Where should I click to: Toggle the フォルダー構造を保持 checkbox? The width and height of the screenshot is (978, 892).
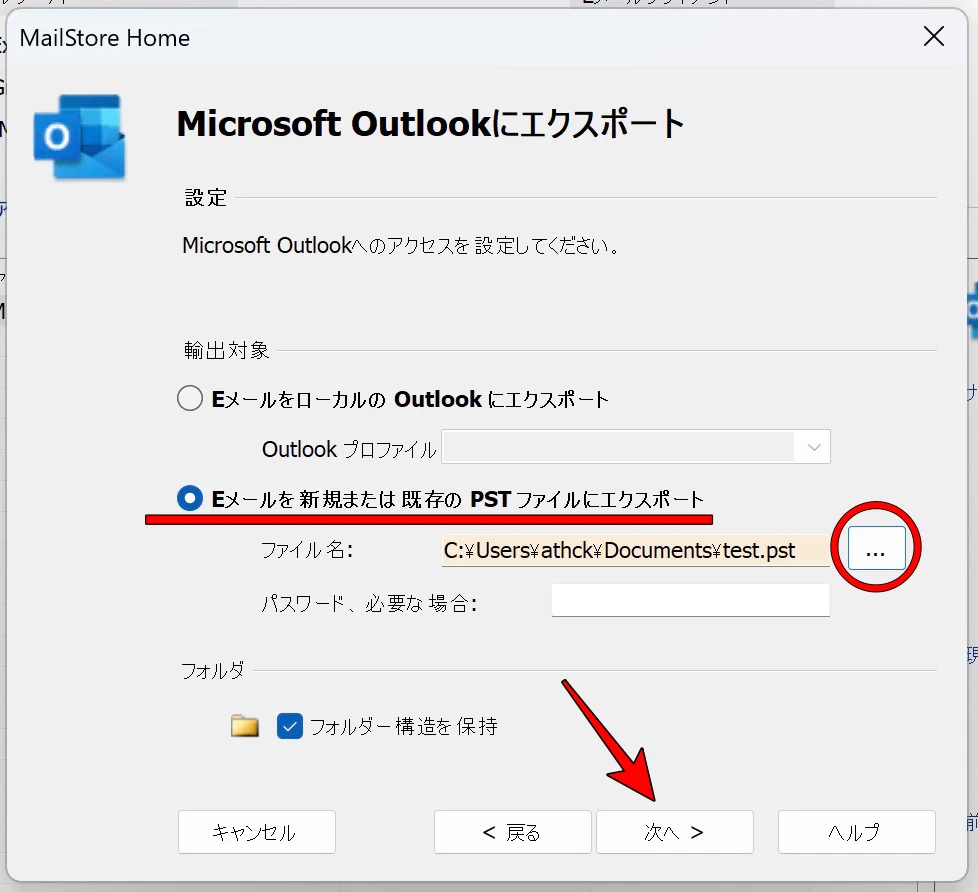point(290,726)
